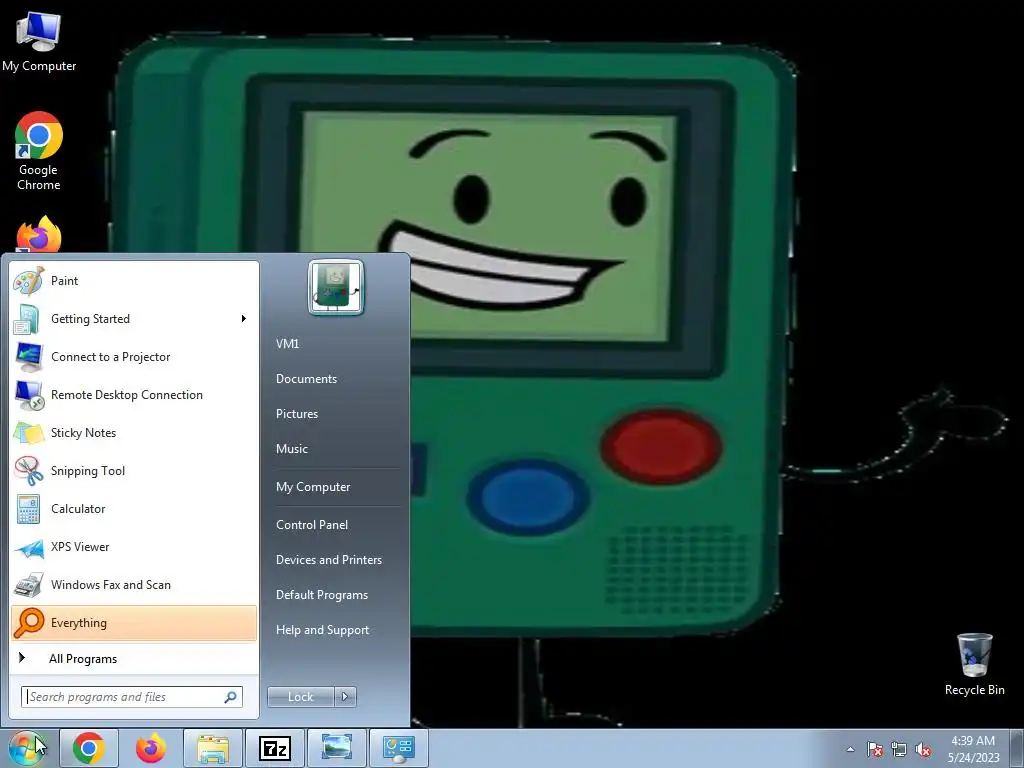The width and height of the screenshot is (1024, 768).
Task: Open 7-Zip from the taskbar
Action: [x=275, y=748]
